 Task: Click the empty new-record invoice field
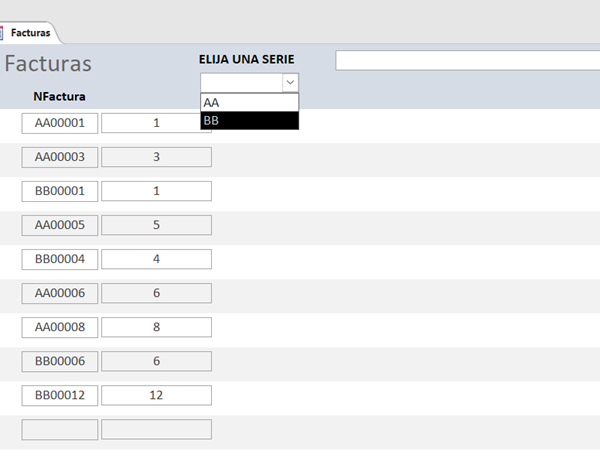click(x=60, y=429)
